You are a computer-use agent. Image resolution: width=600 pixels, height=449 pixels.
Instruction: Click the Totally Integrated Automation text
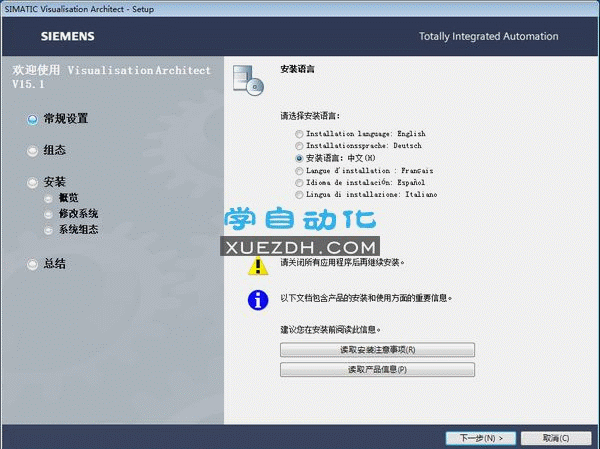point(489,36)
